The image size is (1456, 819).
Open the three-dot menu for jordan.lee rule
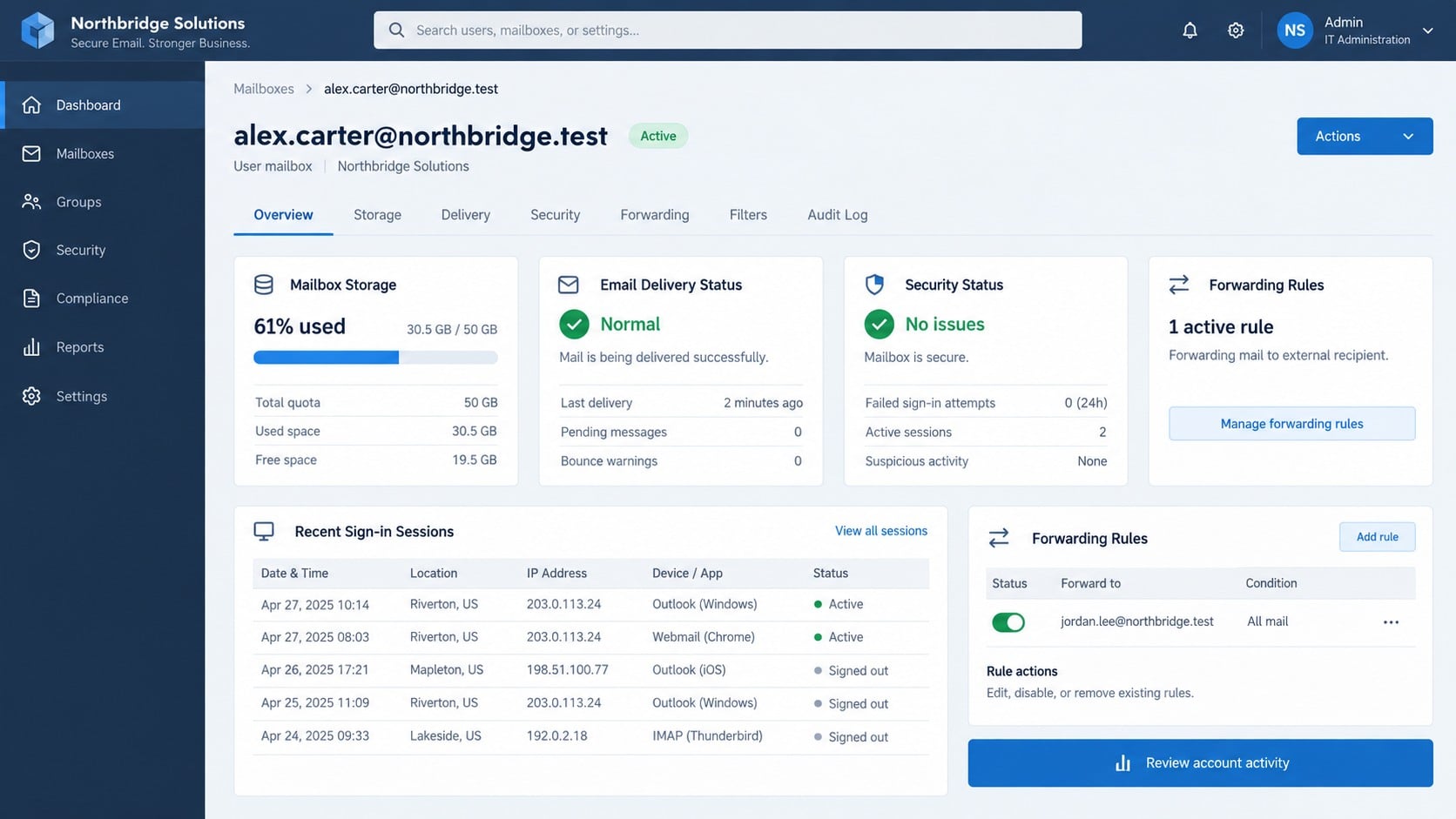pyautogui.click(x=1391, y=622)
